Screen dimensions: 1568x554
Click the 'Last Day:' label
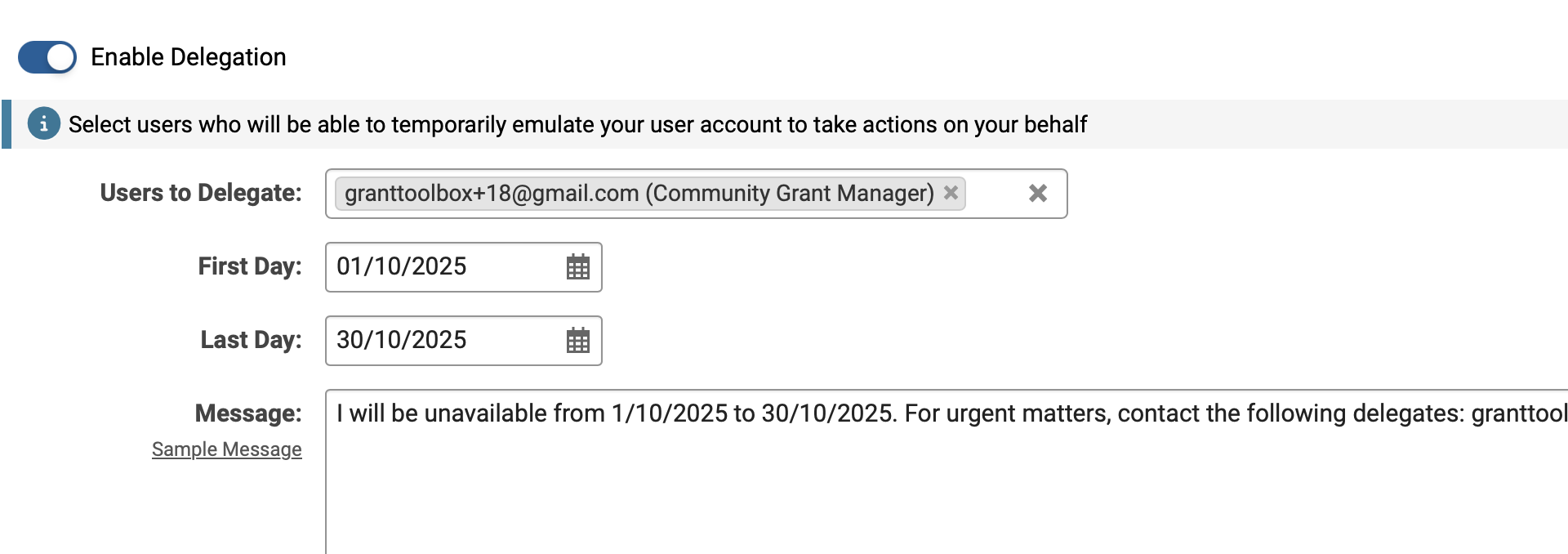pyautogui.click(x=251, y=340)
